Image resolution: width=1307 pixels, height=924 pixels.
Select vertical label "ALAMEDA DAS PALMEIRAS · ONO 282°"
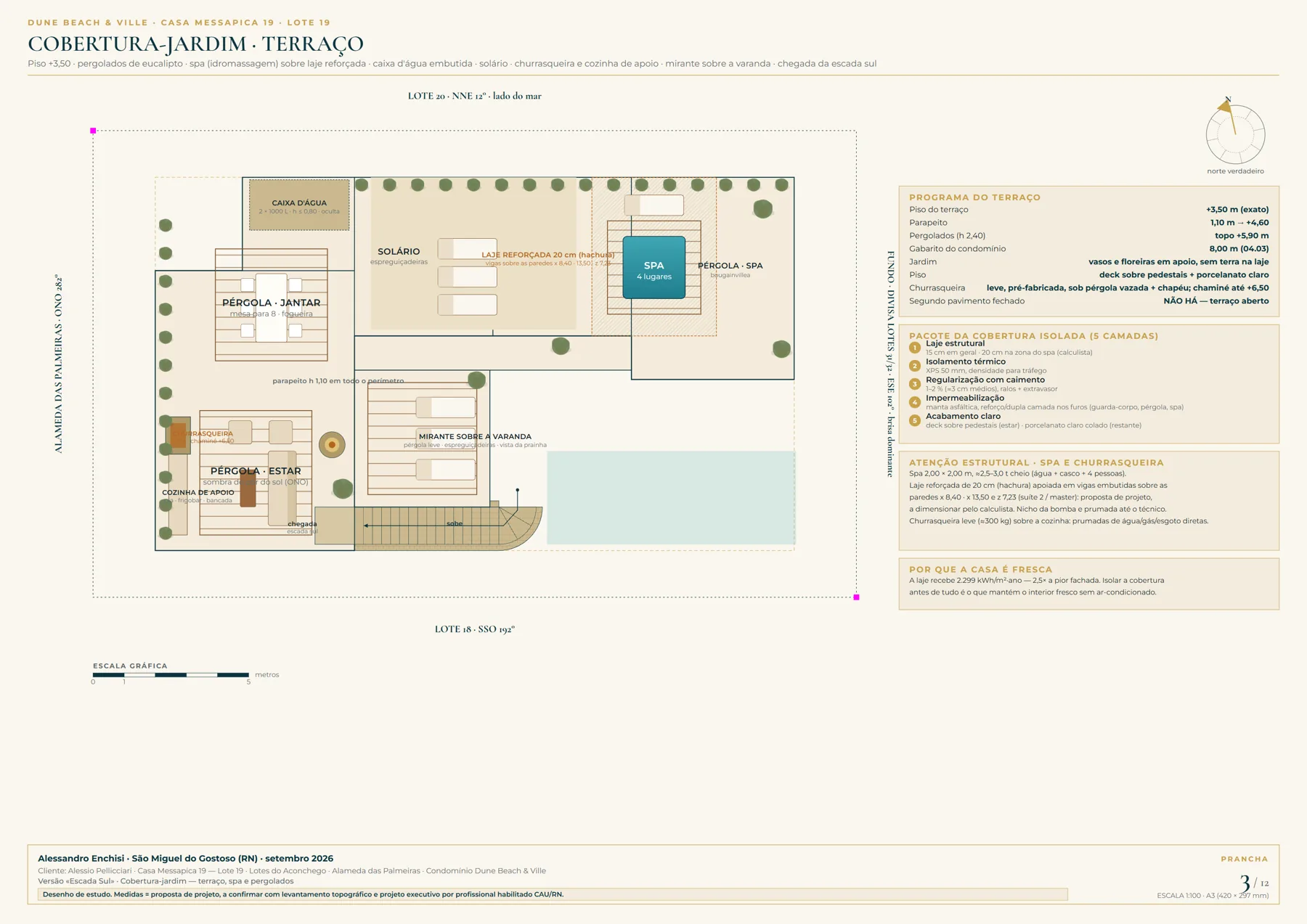click(x=59, y=364)
